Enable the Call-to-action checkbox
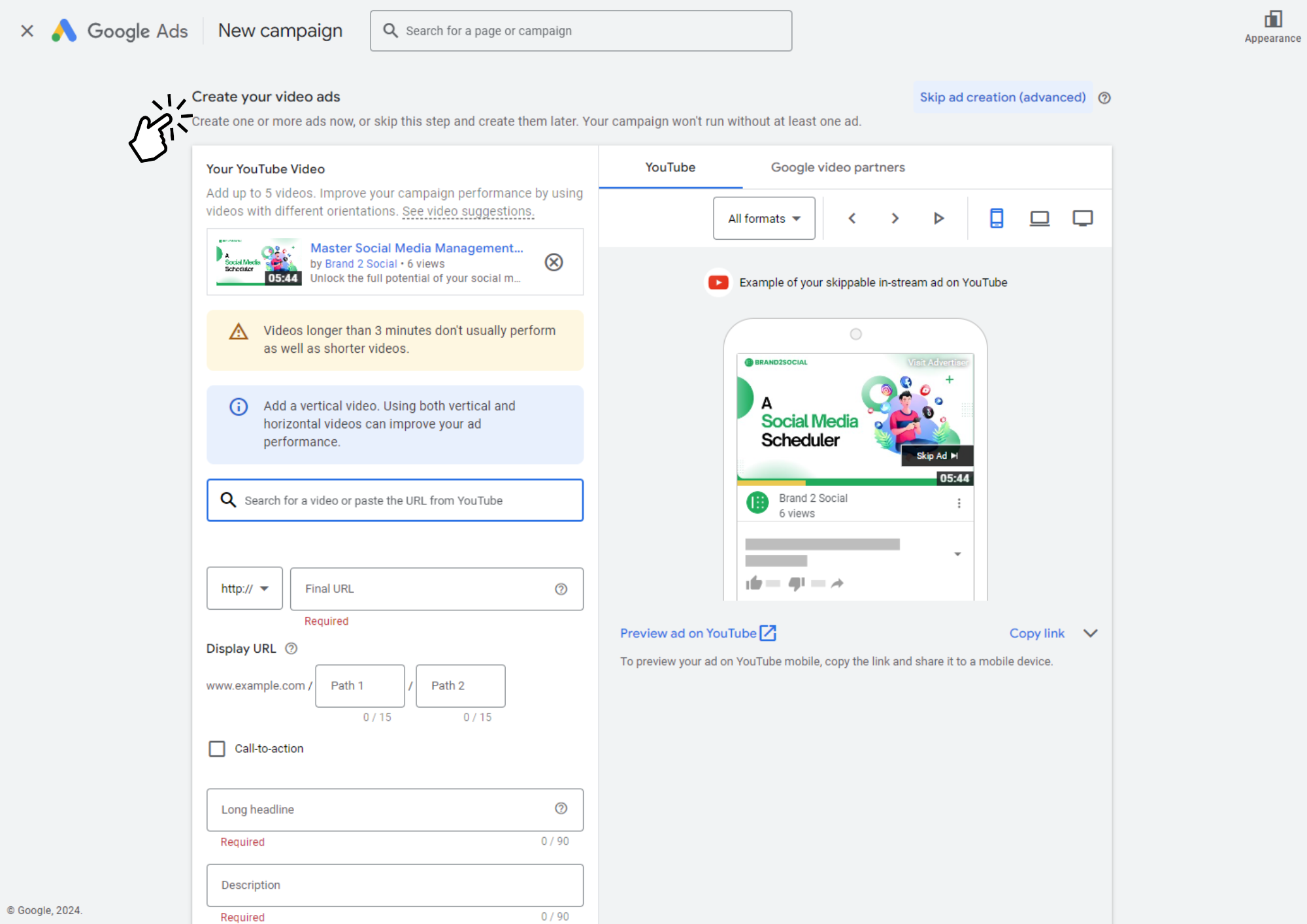The height and width of the screenshot is (924, 1307). click(217, 748)
